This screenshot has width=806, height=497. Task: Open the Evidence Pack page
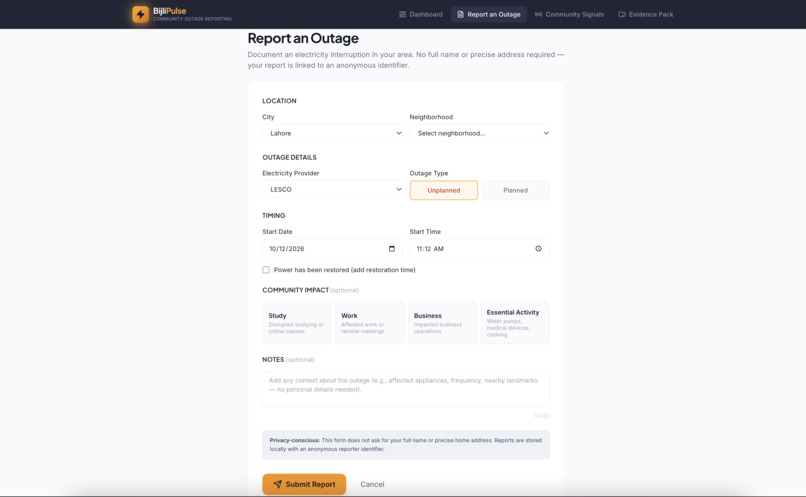coord(646,14)
